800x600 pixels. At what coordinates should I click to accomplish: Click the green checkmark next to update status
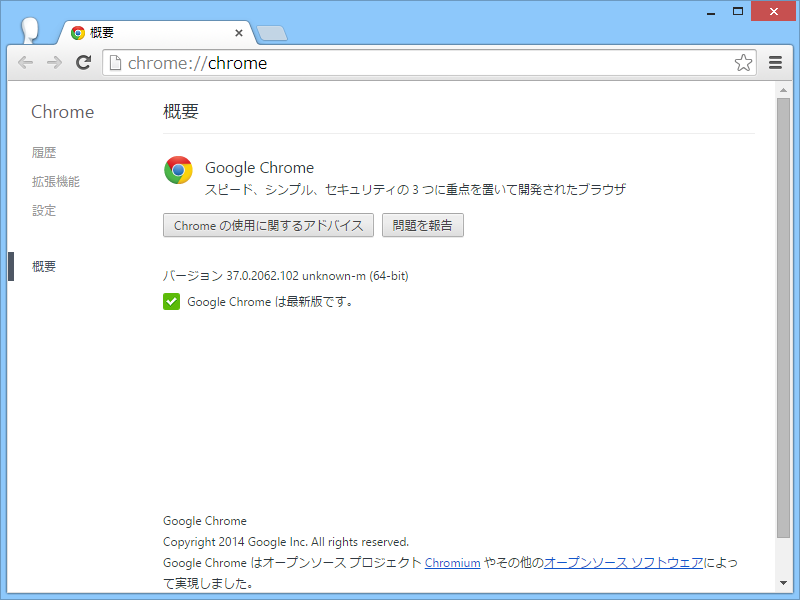pyautogui.click(x=172, y=301)
